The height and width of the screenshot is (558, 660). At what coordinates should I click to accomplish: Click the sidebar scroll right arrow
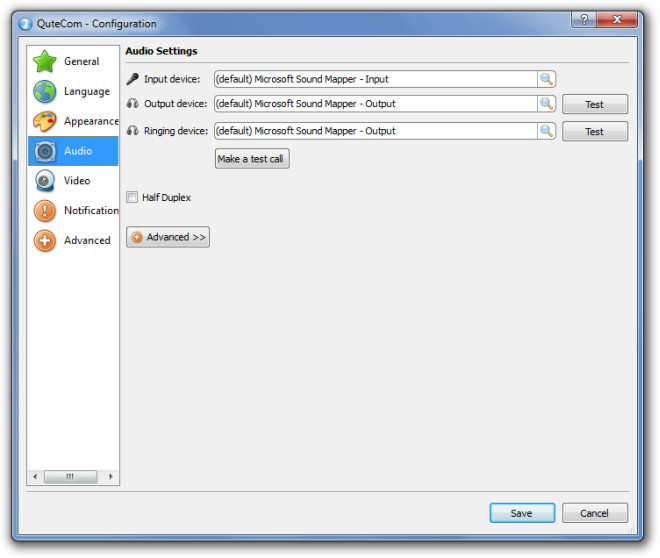(x=111, y=476)
